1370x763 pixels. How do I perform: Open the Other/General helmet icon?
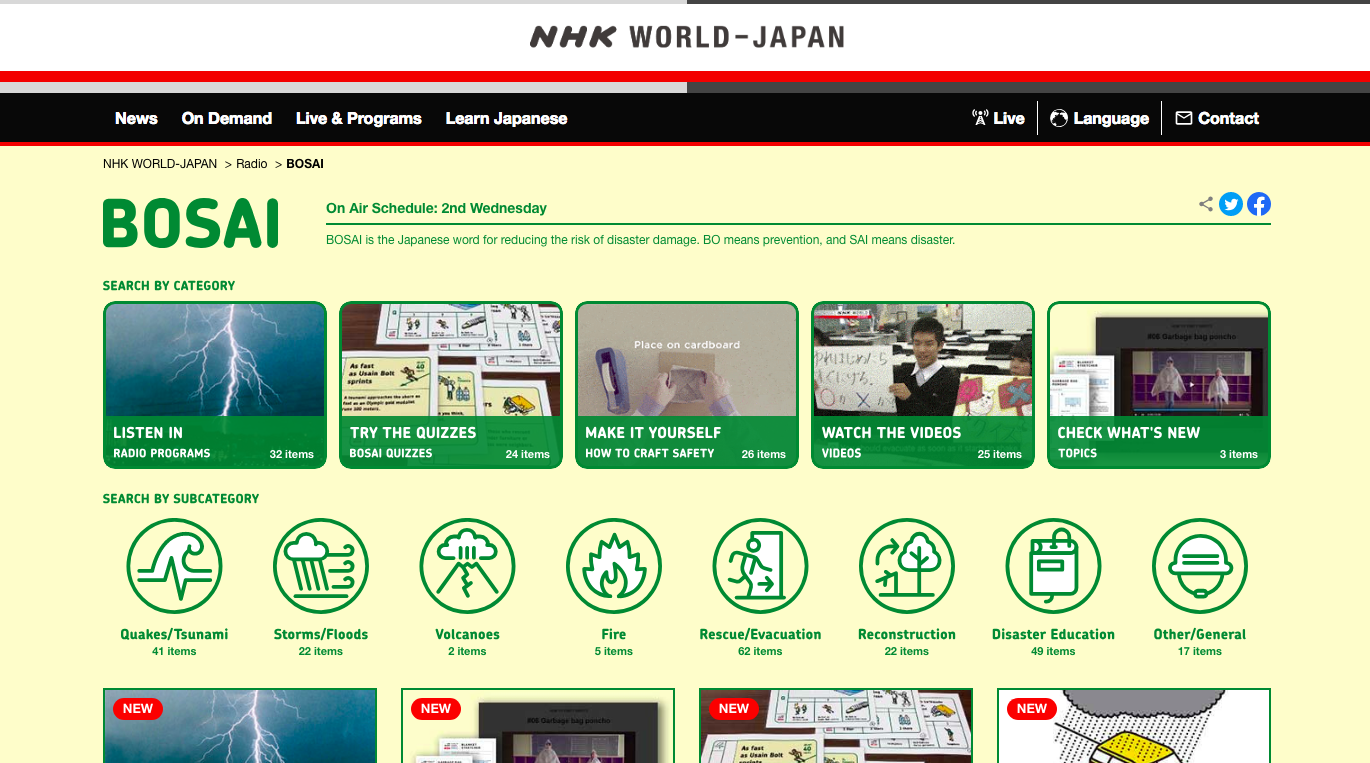click(x=1200, y=566)
